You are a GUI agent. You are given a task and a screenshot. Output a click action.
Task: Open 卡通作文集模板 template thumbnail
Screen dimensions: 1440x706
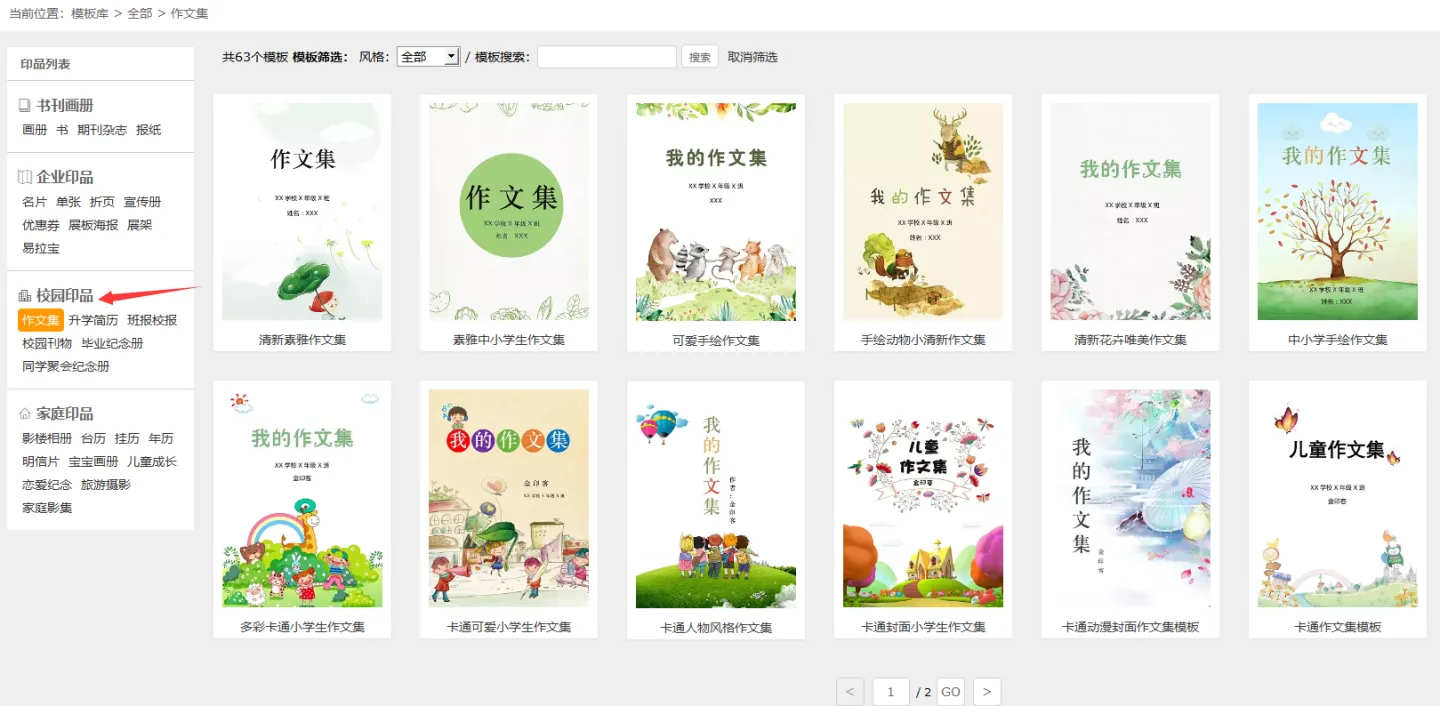1337,498
